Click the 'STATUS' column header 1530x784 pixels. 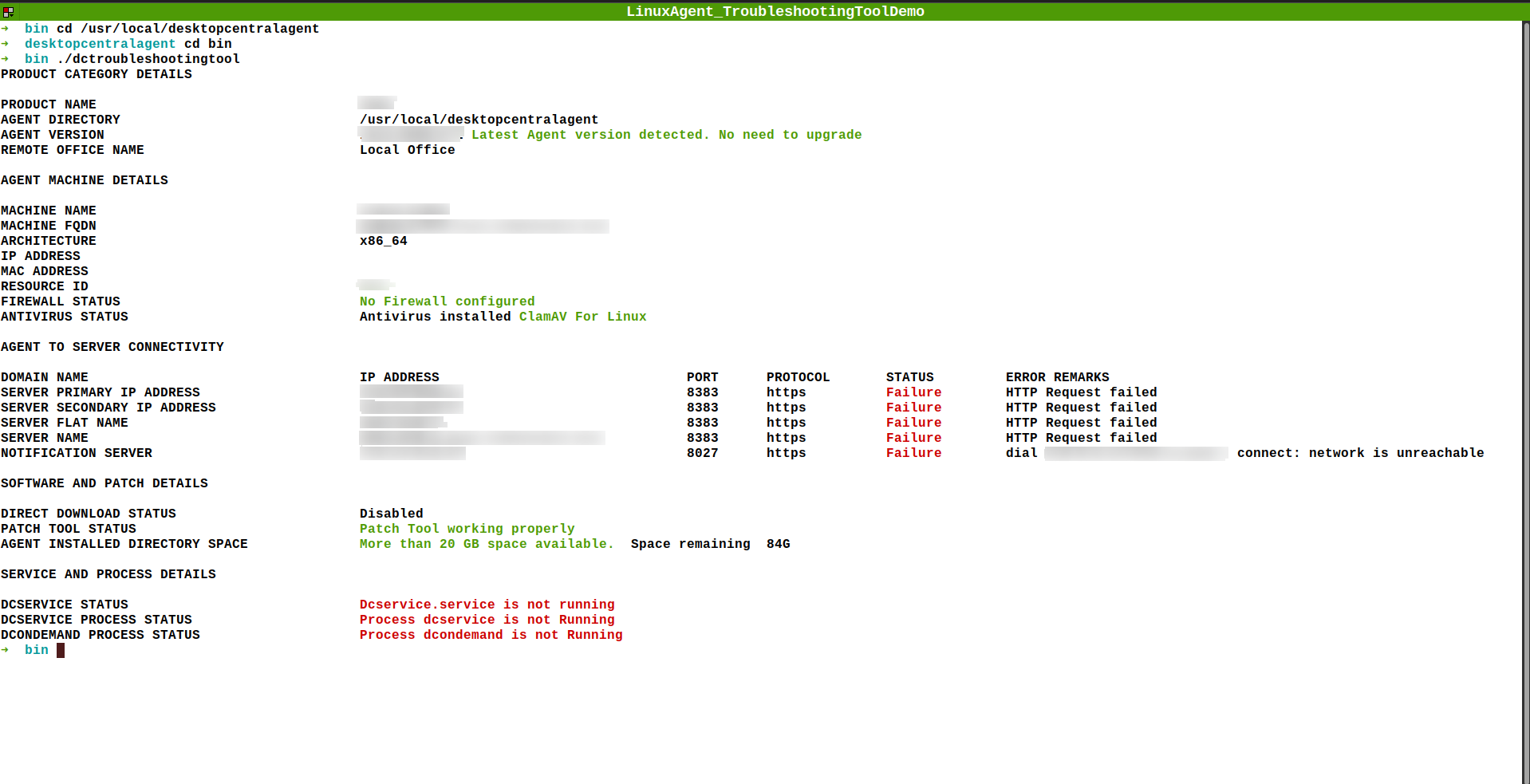pos(909,377)
